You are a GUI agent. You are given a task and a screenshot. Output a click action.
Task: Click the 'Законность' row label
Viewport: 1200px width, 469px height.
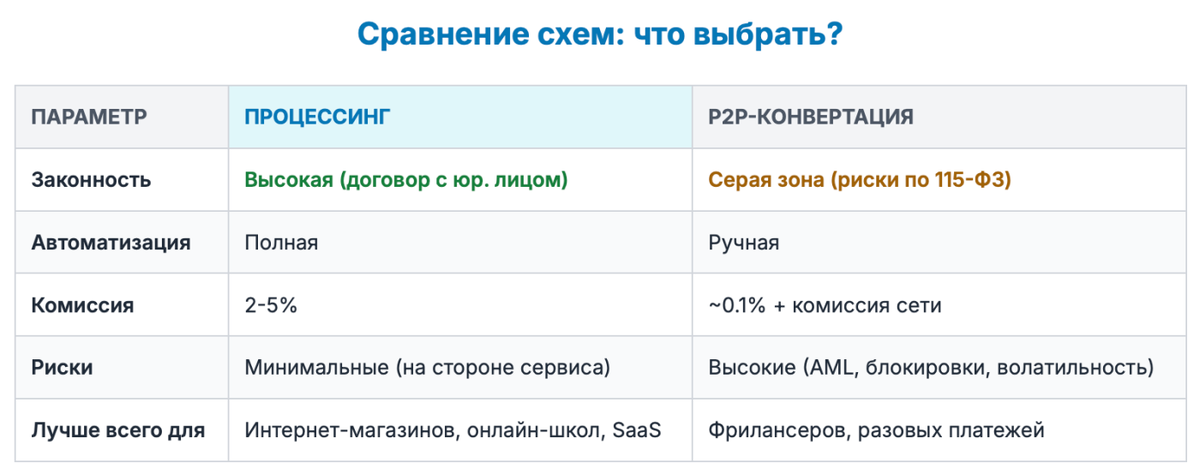pos(92,180)
